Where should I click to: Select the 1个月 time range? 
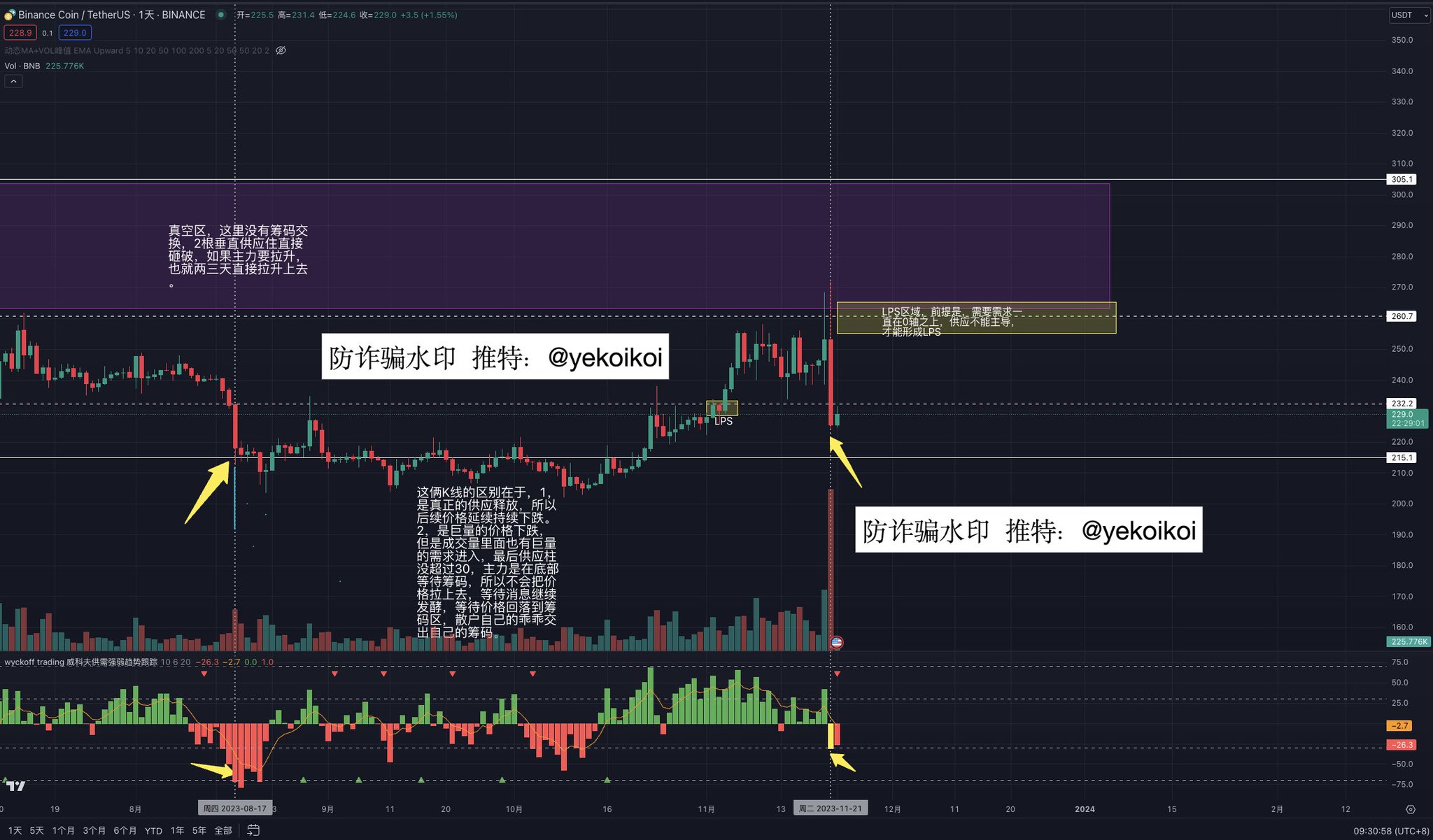tap(63, 830)
